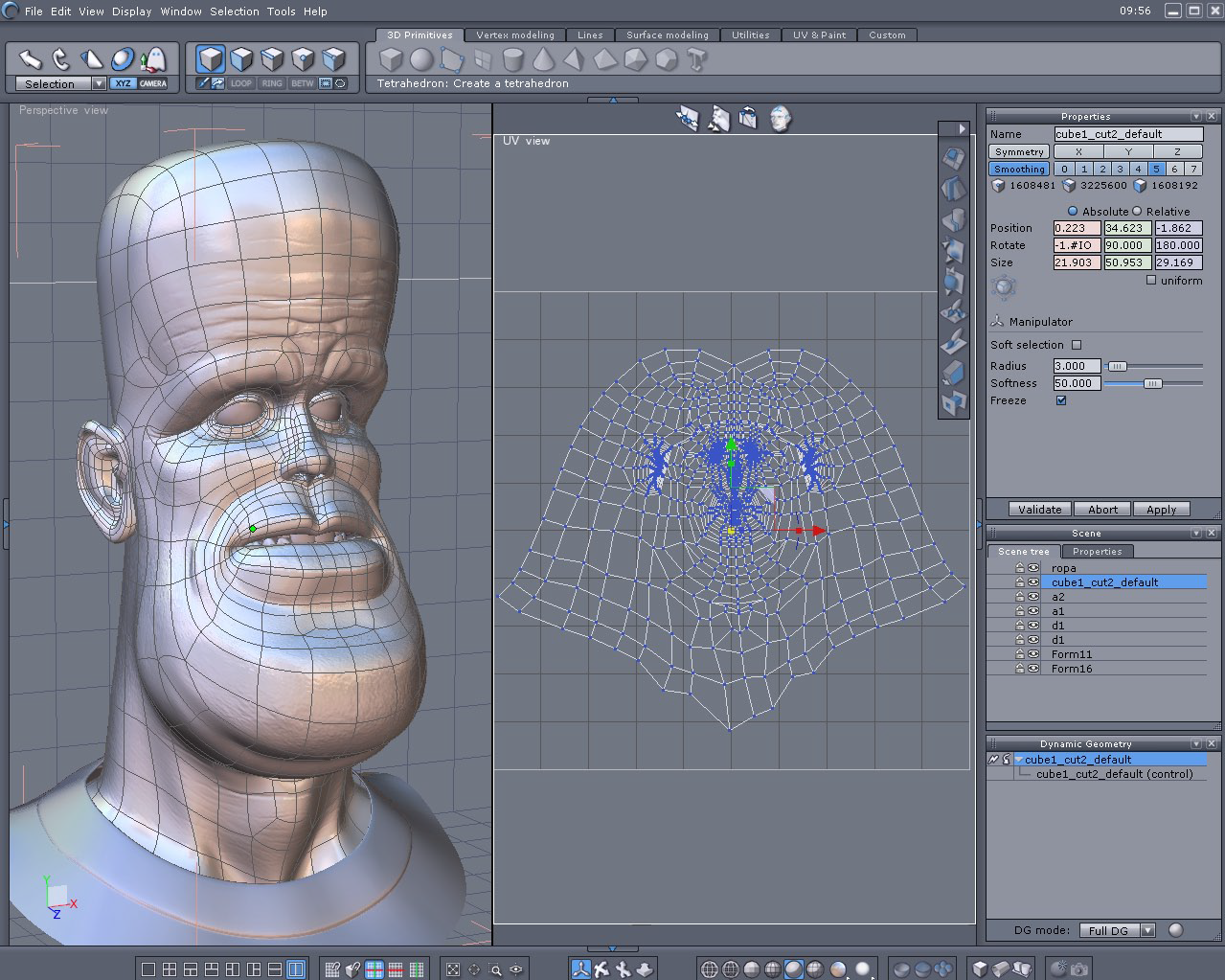This screenshot has height=980, width=1225.
Task: Click the eye view icon in bottom bar
Action: (517, 969)
